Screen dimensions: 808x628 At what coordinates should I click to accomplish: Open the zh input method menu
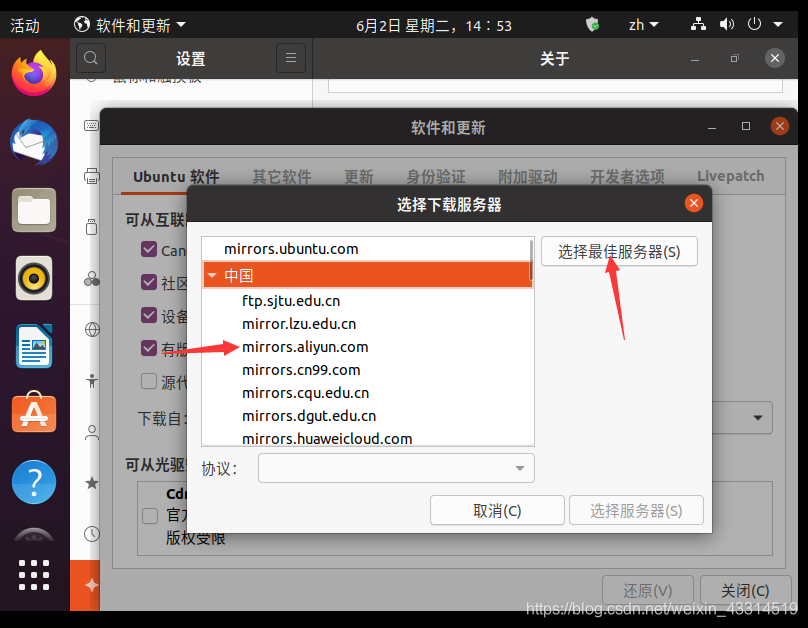[643, 25]
